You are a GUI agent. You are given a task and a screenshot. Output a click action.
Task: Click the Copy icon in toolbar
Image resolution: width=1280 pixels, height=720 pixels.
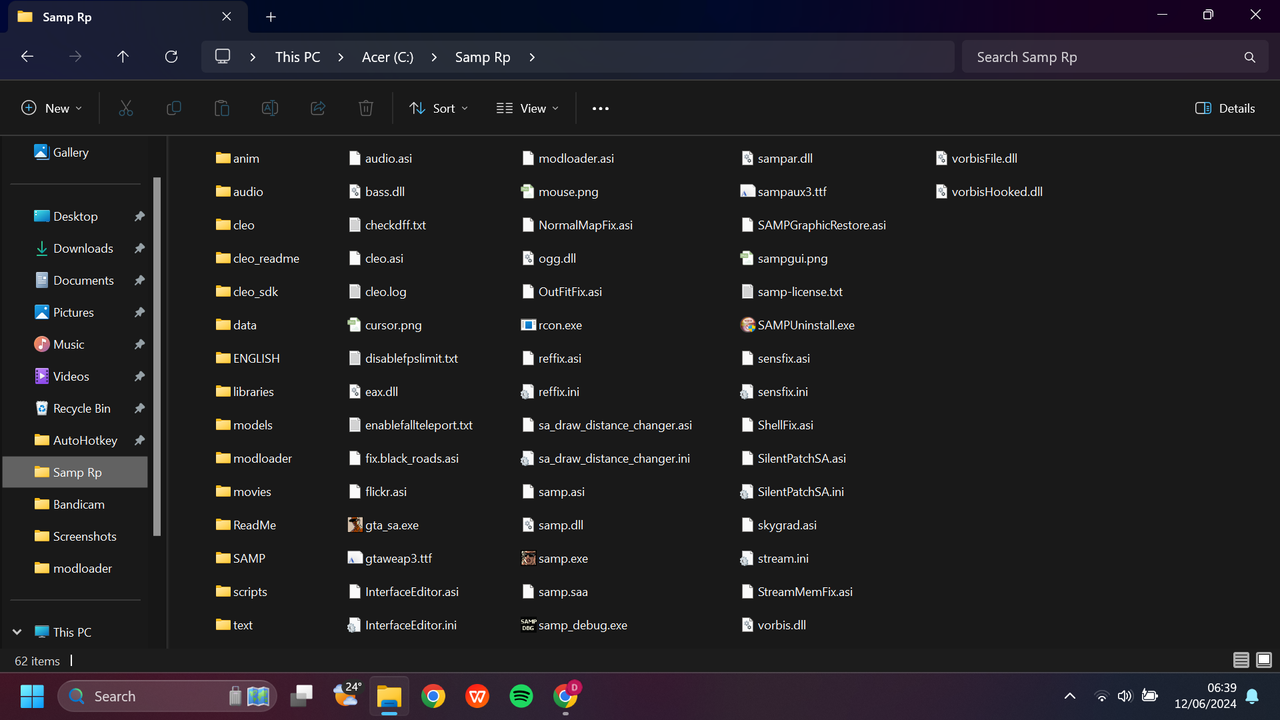174,108
